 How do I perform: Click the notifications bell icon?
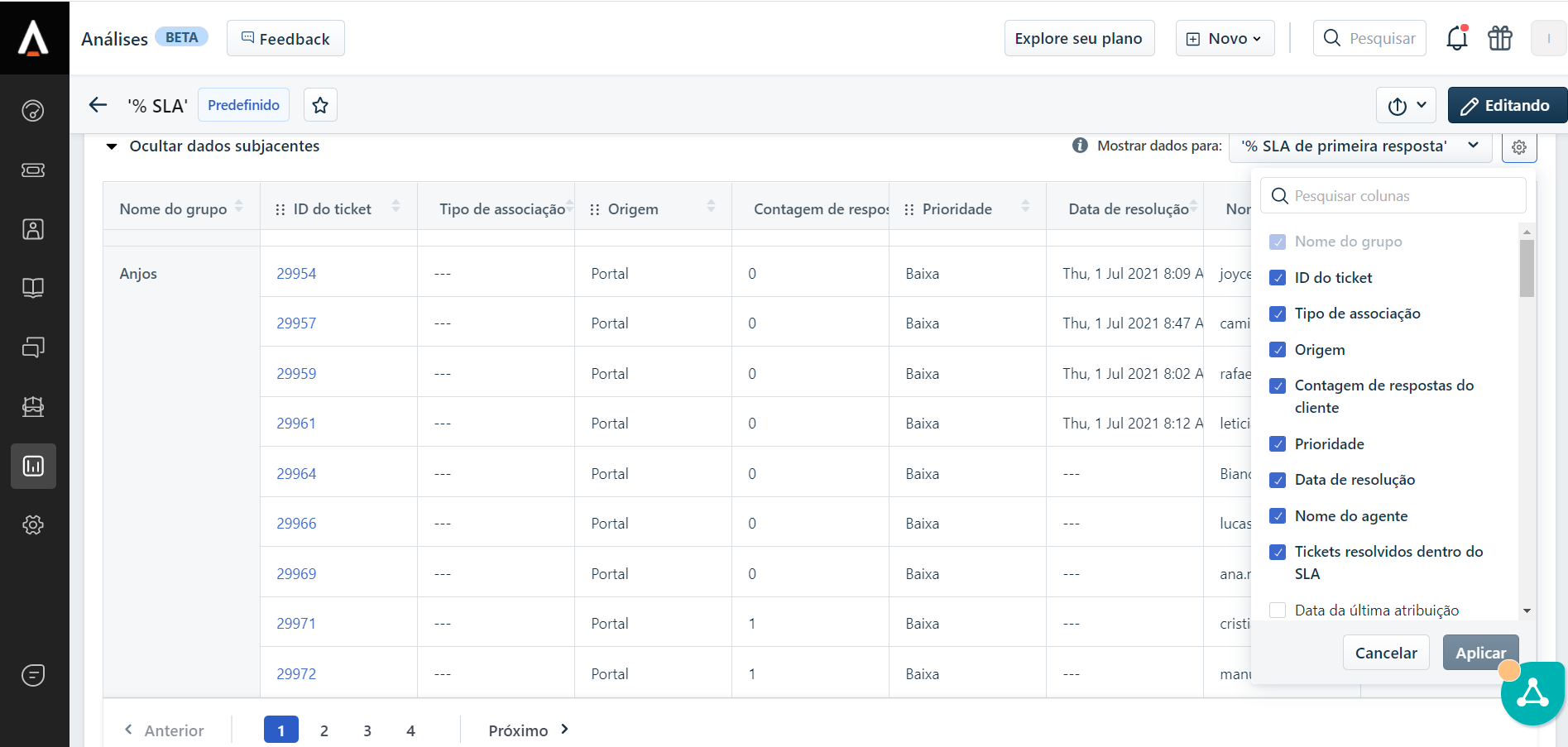tap(1456, 39)
